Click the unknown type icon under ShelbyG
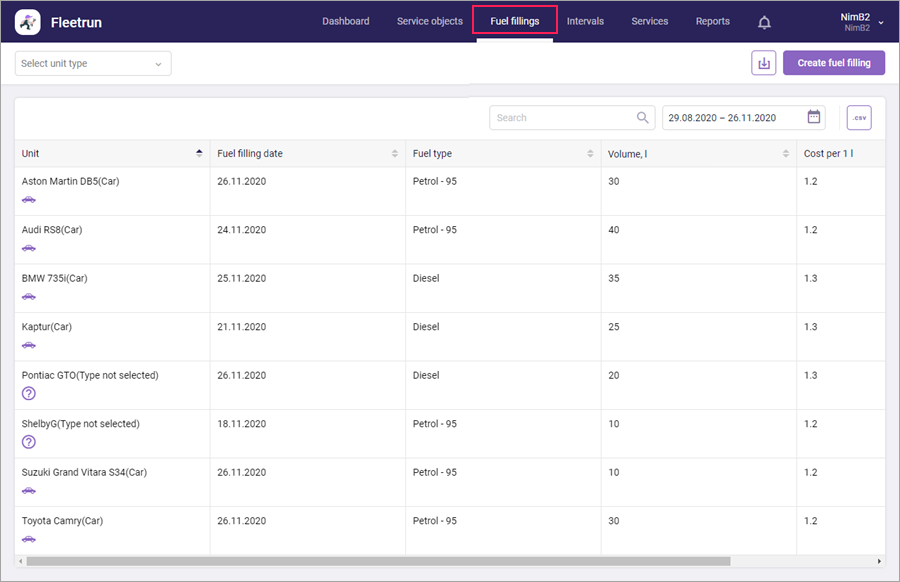This screenshot has width=900, height=582. point(29,442)
